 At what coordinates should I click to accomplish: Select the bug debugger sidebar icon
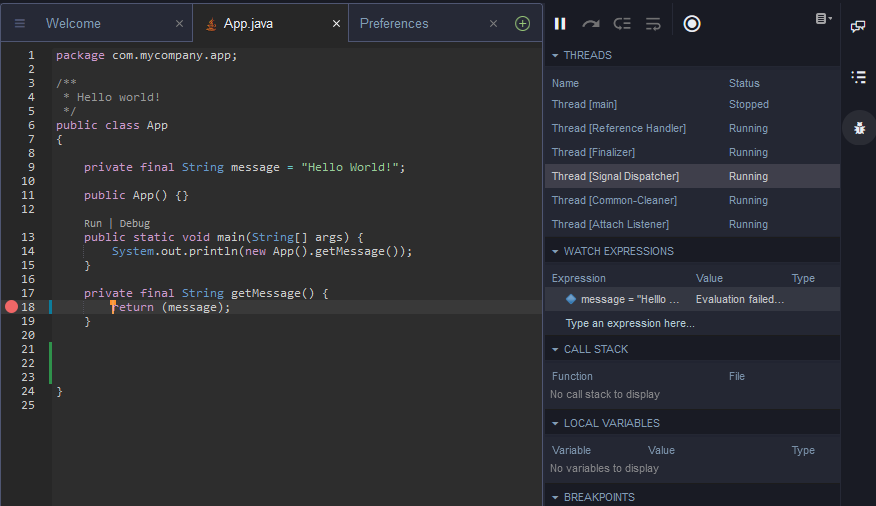[858, 128]
